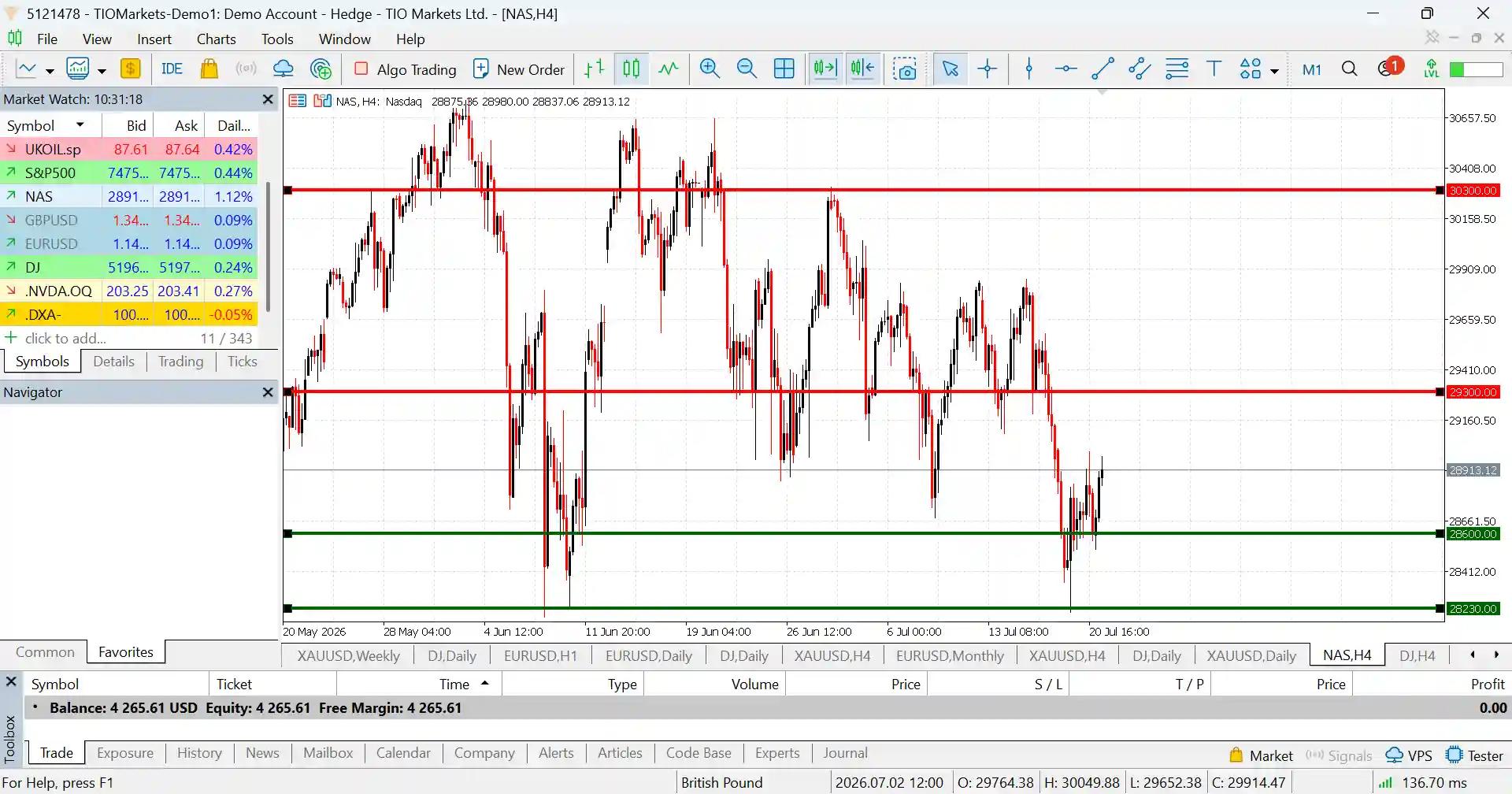Click the Zoom In magnifier icon
Screen dimensions: 1512x794
pyautogui.click(x=710, y=69)
